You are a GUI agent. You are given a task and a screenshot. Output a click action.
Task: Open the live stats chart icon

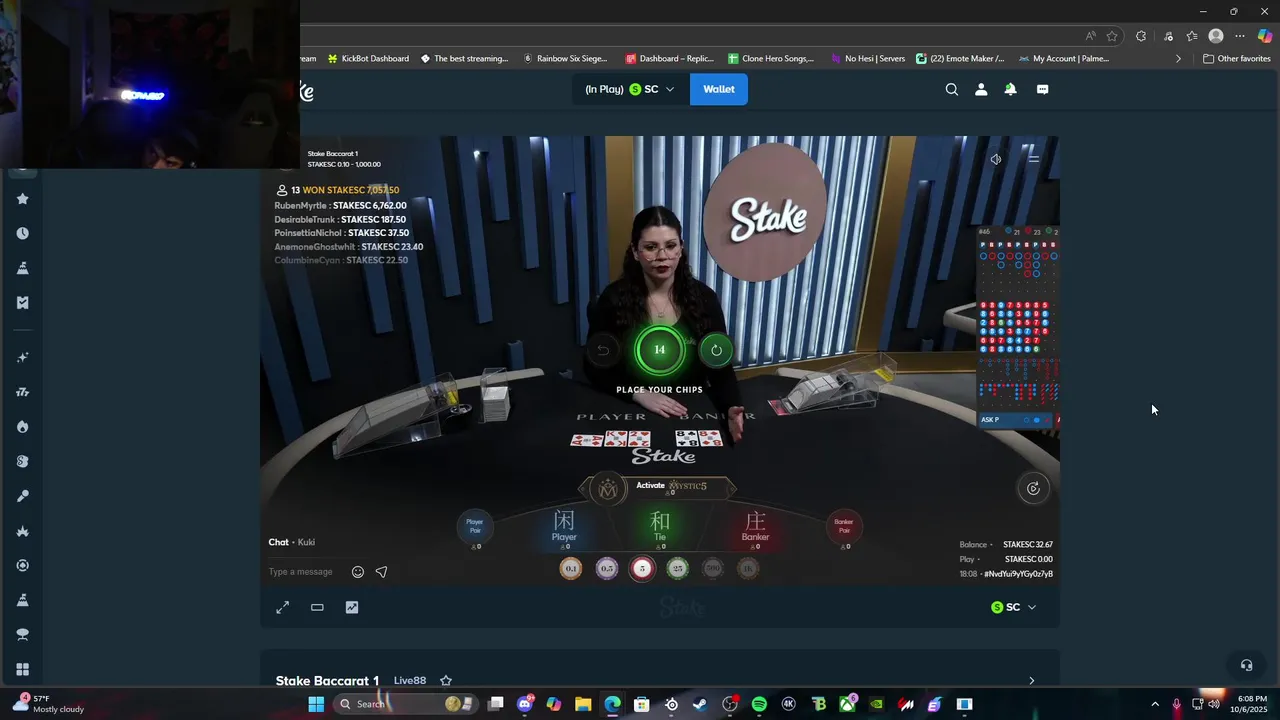(352, 607)
